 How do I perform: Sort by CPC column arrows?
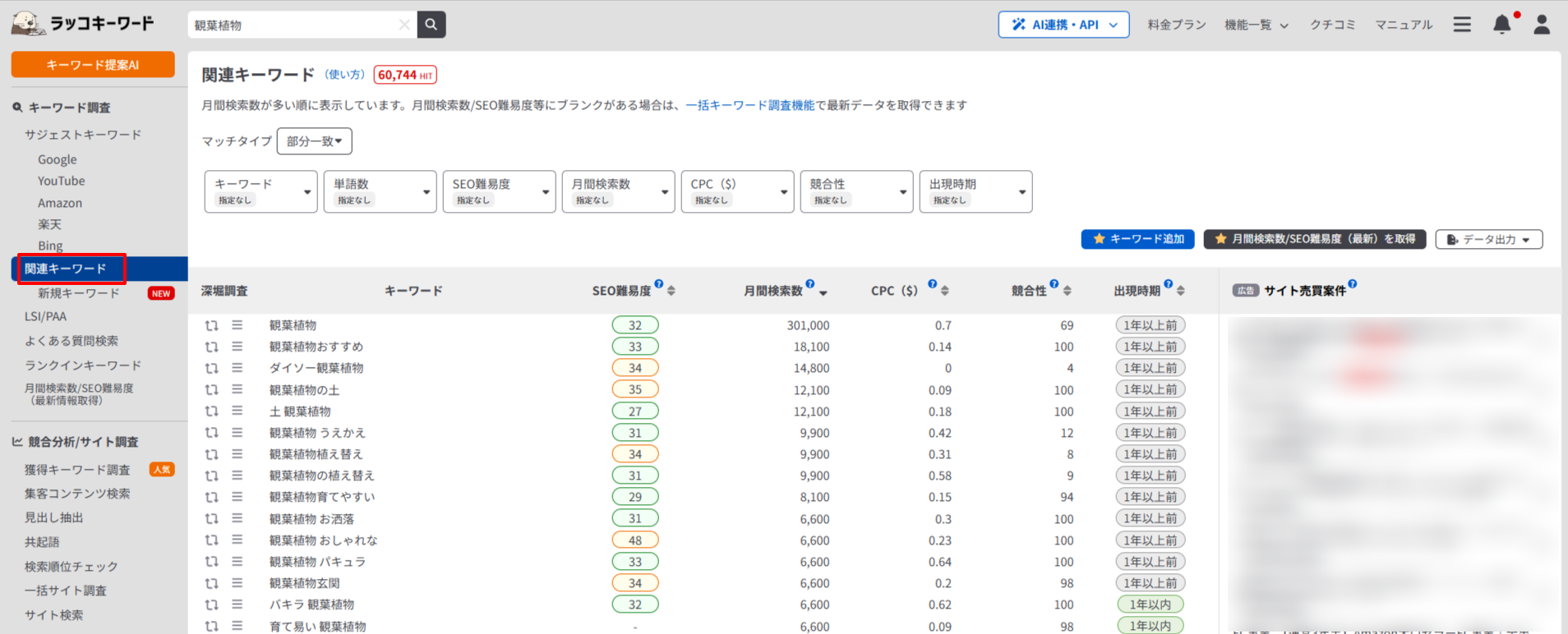[945, 291]
